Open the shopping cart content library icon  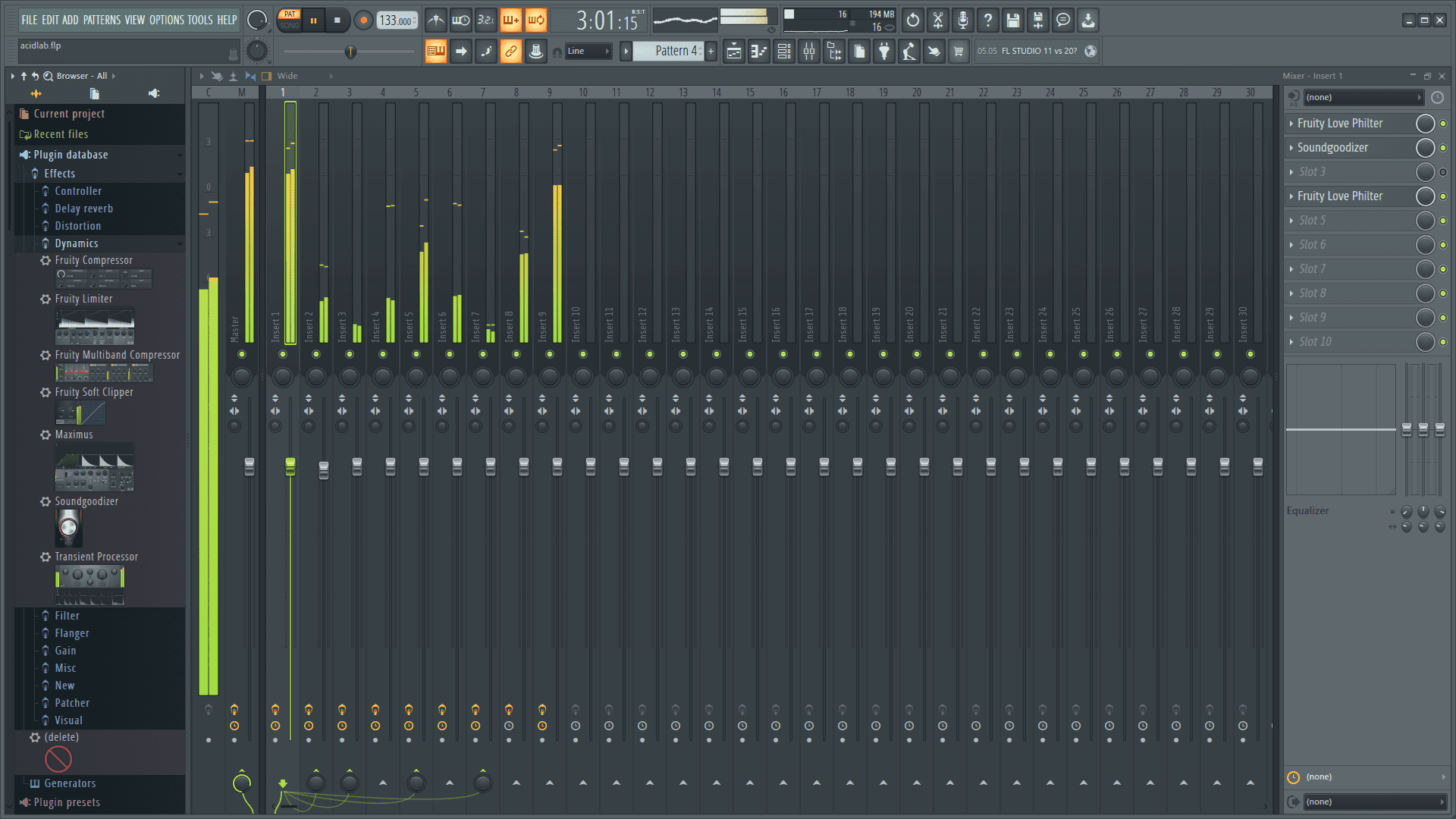pyautogui.click(x=959, y=52)
